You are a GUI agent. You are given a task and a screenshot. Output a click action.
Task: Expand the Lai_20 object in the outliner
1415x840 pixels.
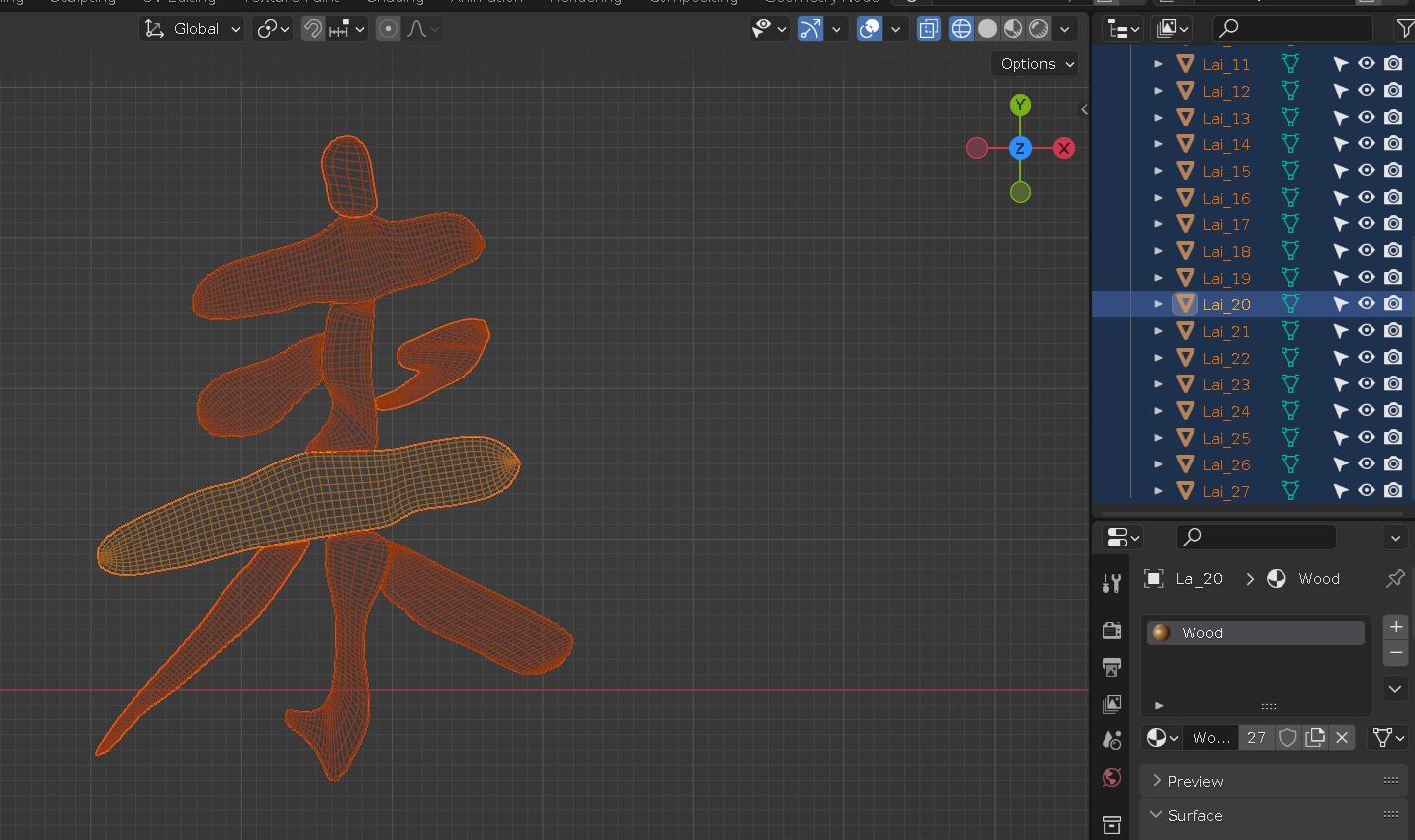[x=1158, y=304]
